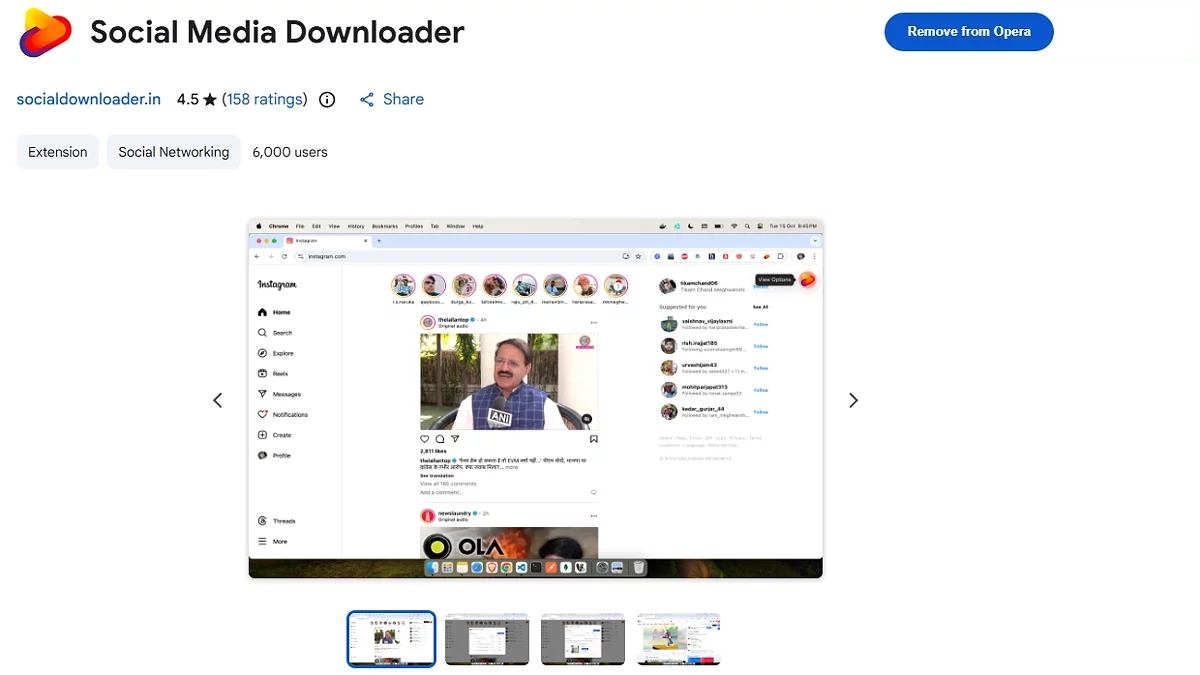Image resolution: width=1200 pixels, height=675 pixels.
Task: Open the 158 ratings link
Action: coord(265,99)
